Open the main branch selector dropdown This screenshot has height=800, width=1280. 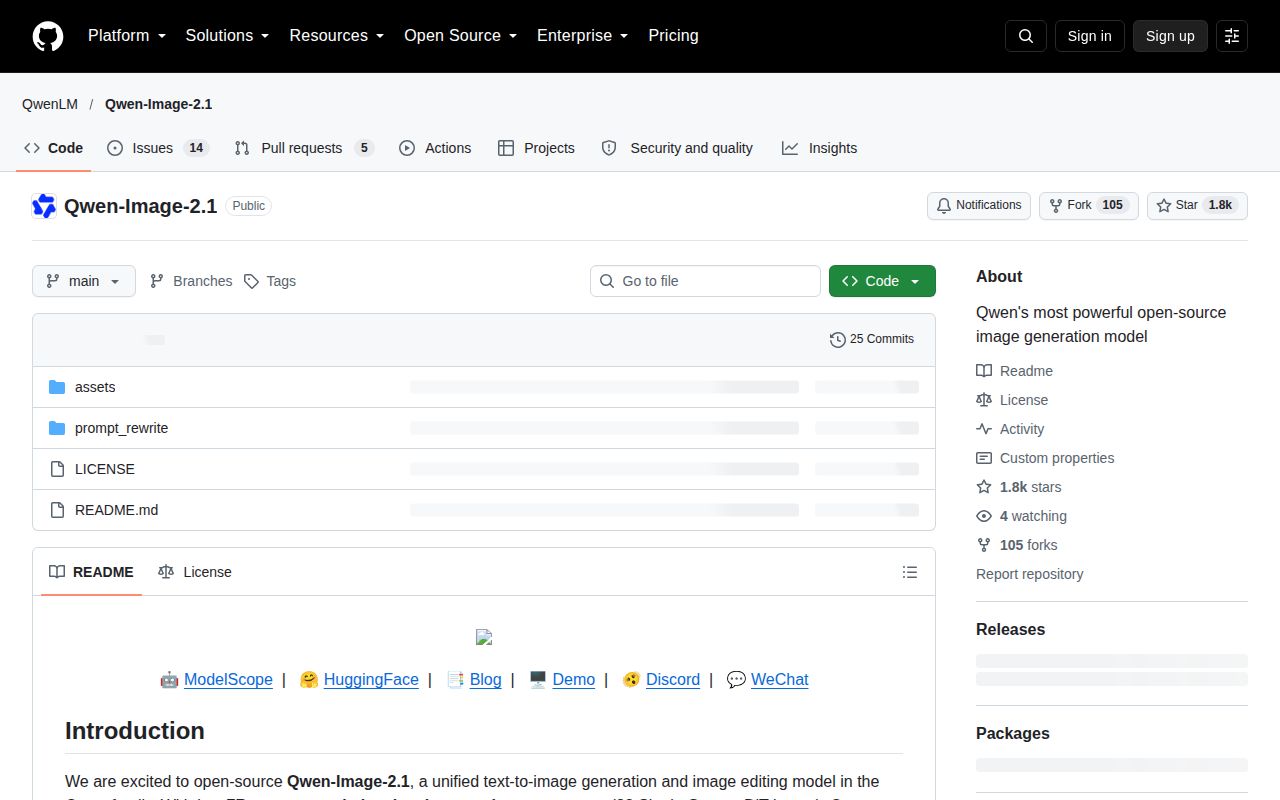(x=84, y=281)
